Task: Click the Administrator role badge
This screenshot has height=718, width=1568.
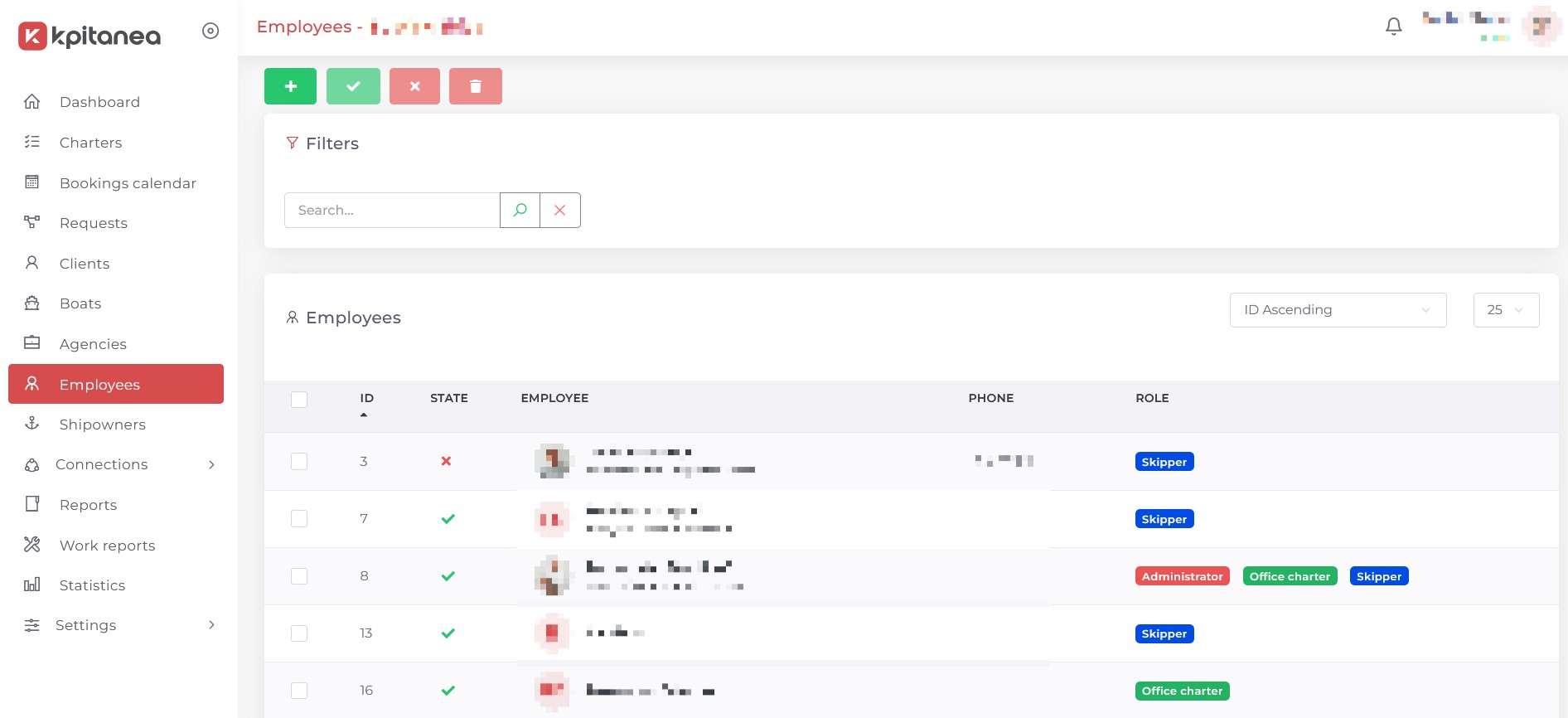Action: [1182, 576]
